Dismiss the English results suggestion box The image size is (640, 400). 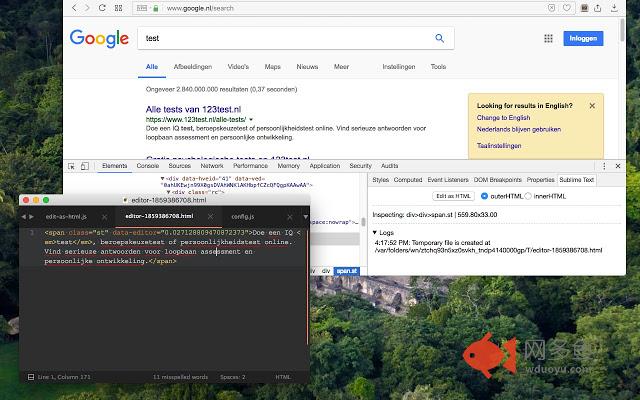(x=592, y=106)
